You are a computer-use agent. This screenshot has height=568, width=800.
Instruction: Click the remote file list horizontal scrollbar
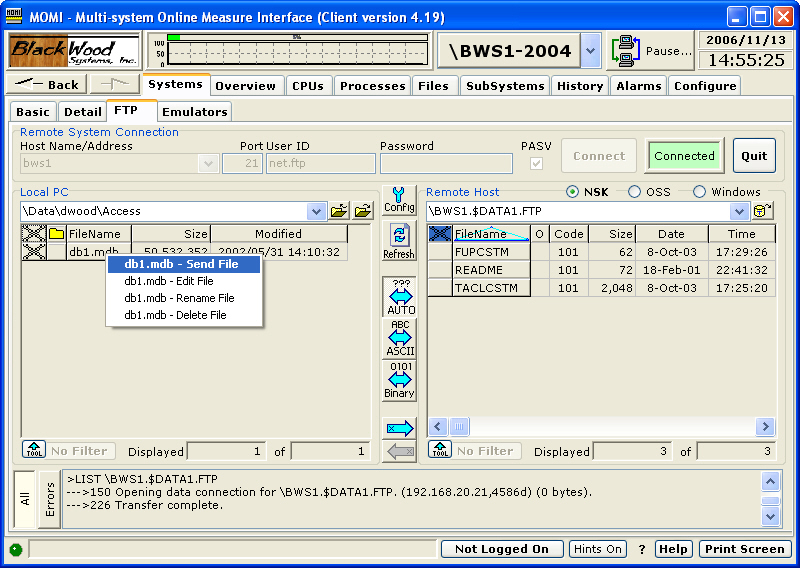pos(600,427)
